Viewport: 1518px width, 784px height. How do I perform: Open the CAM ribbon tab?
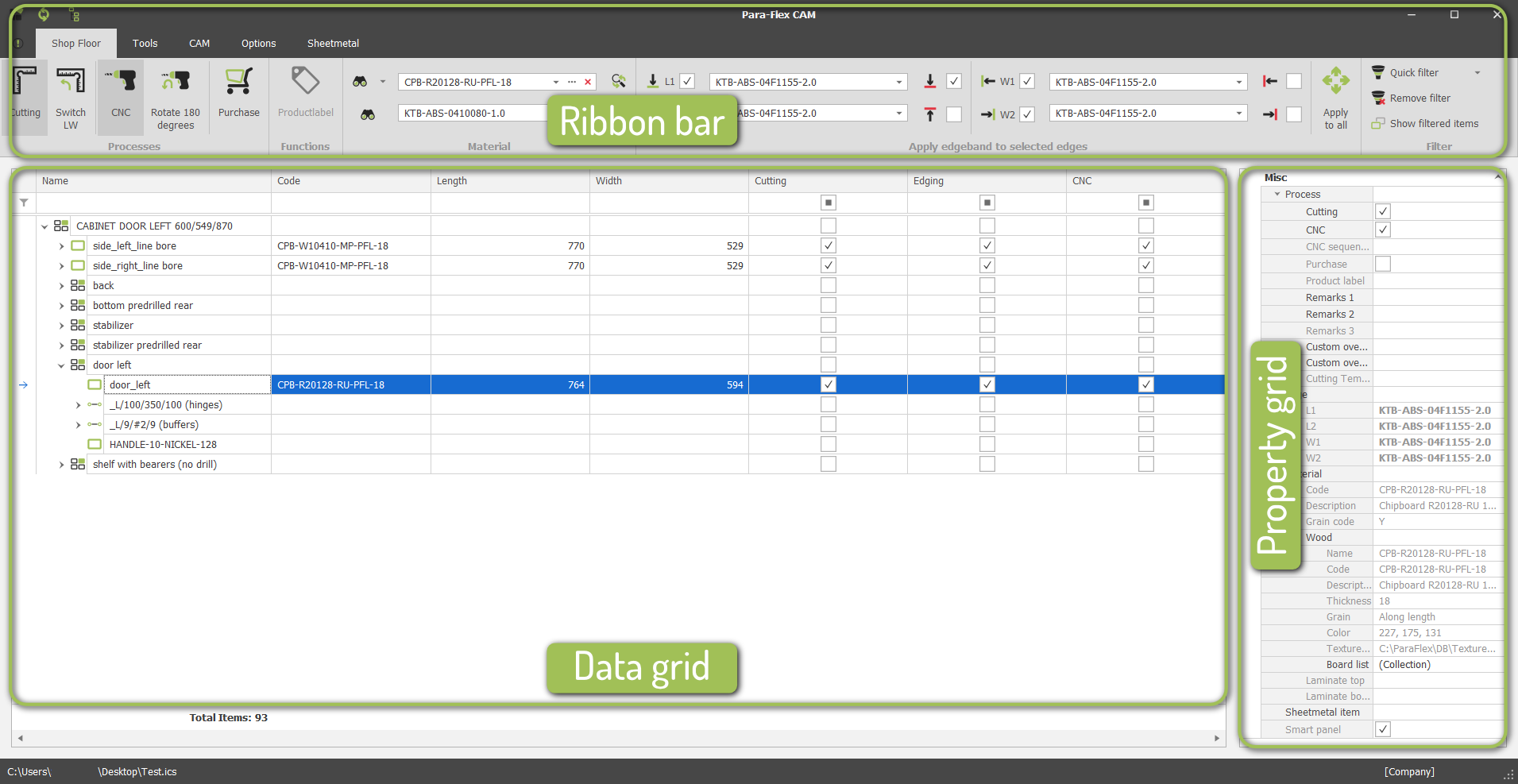pyautogui.click(x=199, y=43)
